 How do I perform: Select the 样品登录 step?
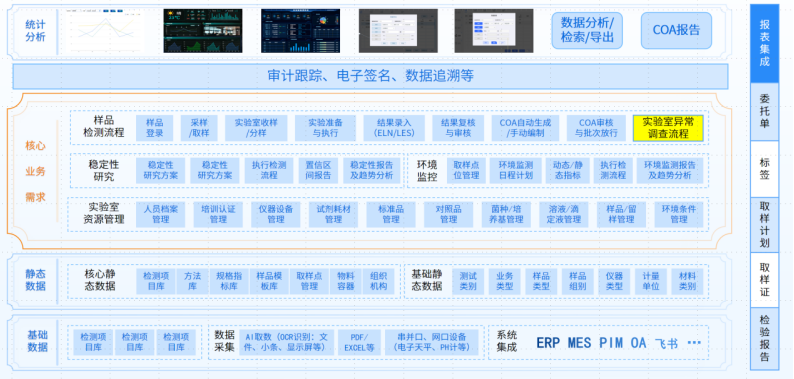154,128
